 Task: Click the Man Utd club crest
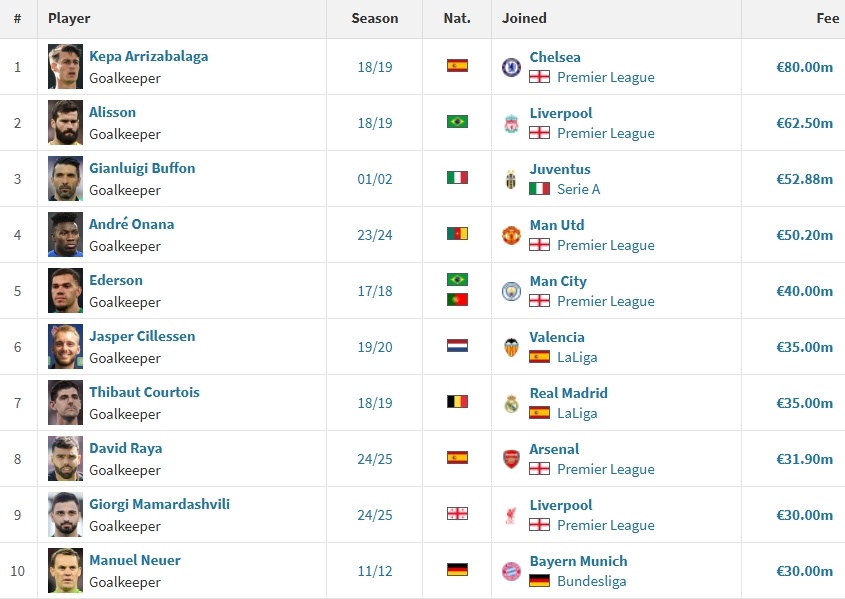pyautogui.click(x=511, y=235)
